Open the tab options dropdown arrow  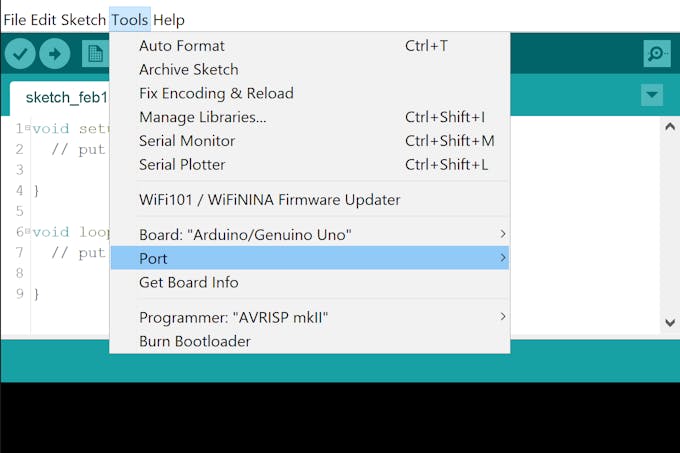pyautogui.click(x=652, y=95)
